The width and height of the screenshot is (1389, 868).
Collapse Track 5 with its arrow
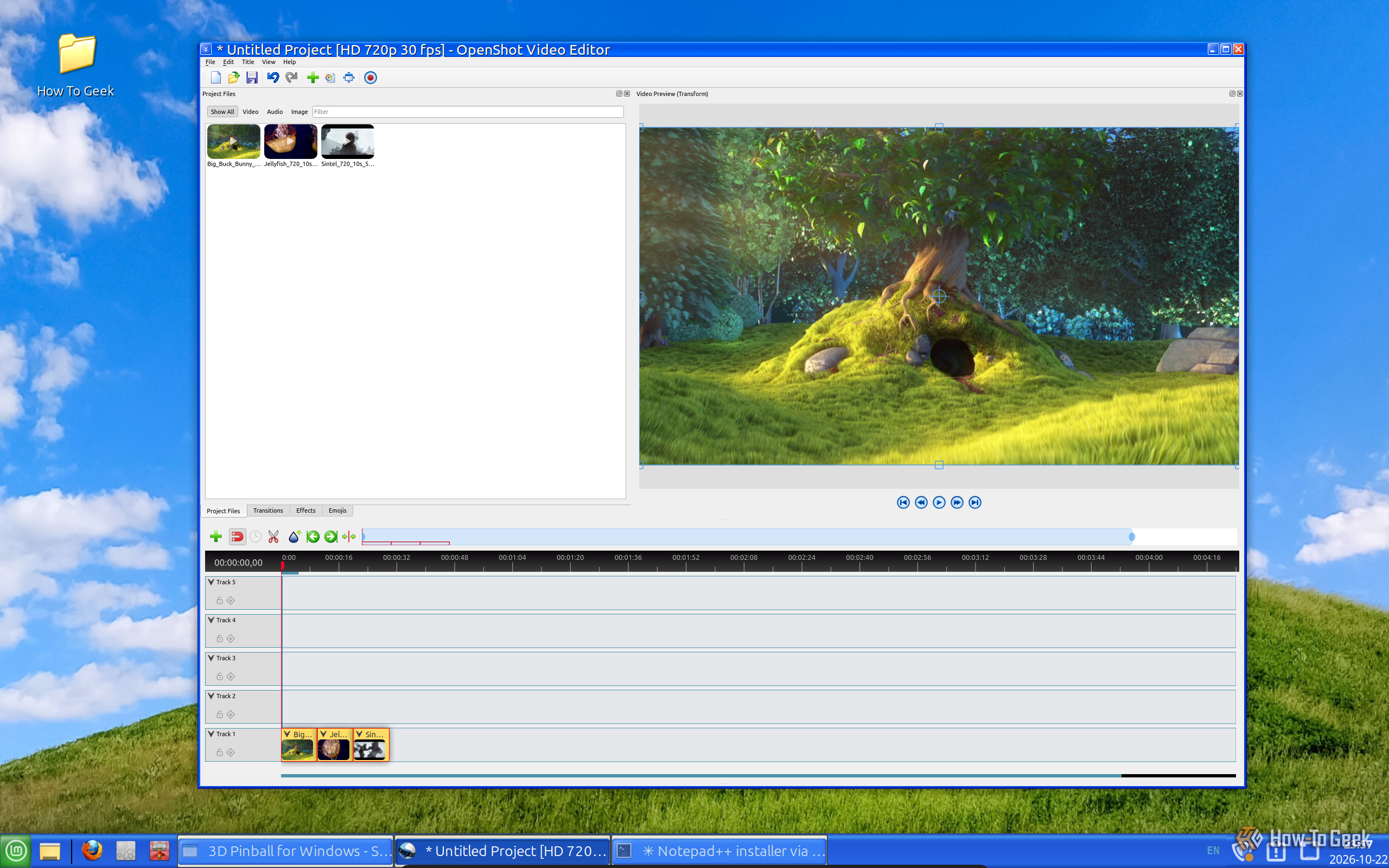click(x=211, y=582)
